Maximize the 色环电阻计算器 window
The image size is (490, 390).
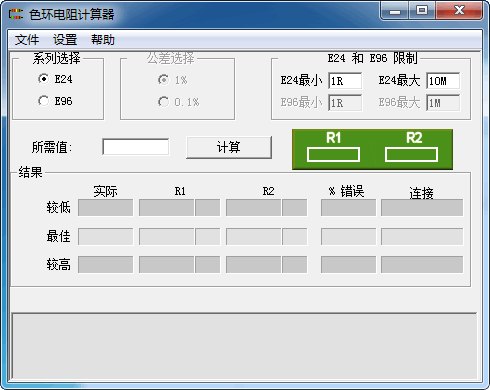[422, 11]
